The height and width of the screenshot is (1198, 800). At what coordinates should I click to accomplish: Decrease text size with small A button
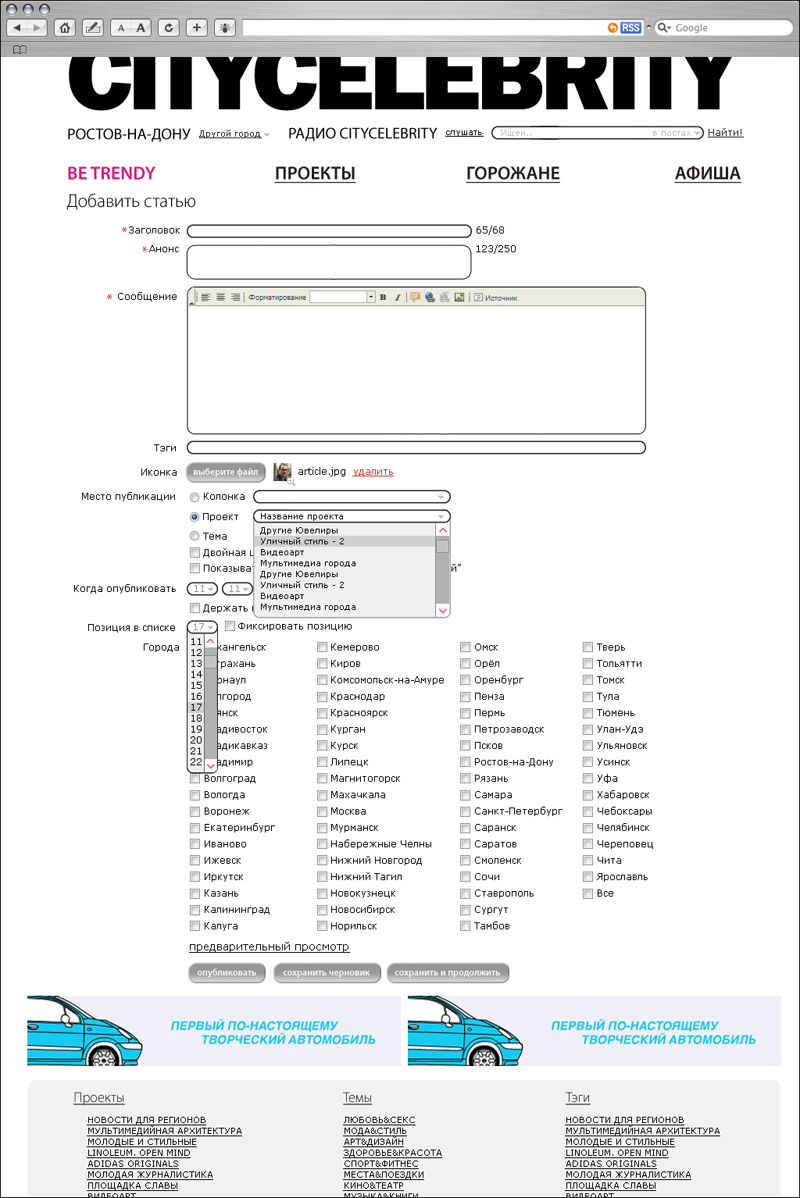point(121,28)
